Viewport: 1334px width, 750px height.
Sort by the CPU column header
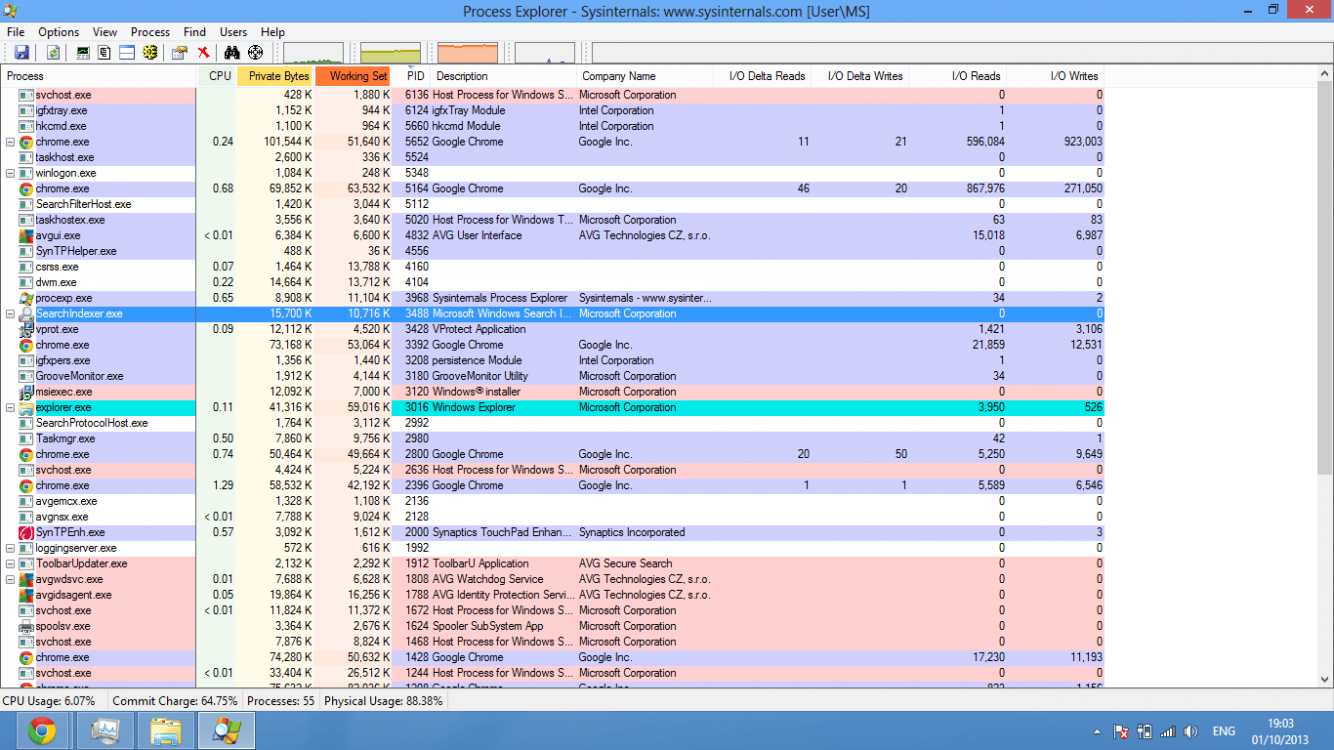[x=218, y=76]
